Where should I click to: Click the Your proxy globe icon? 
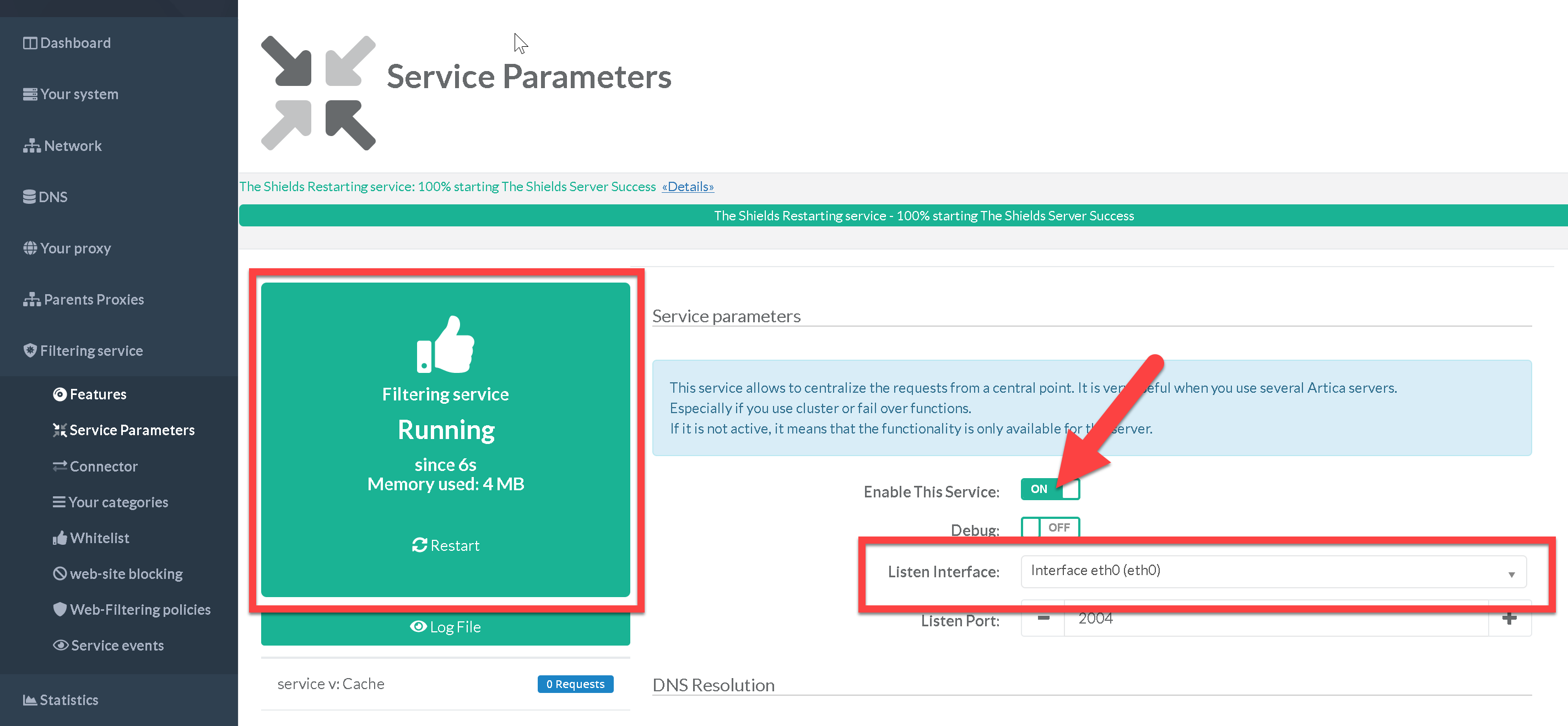point(30,248)
